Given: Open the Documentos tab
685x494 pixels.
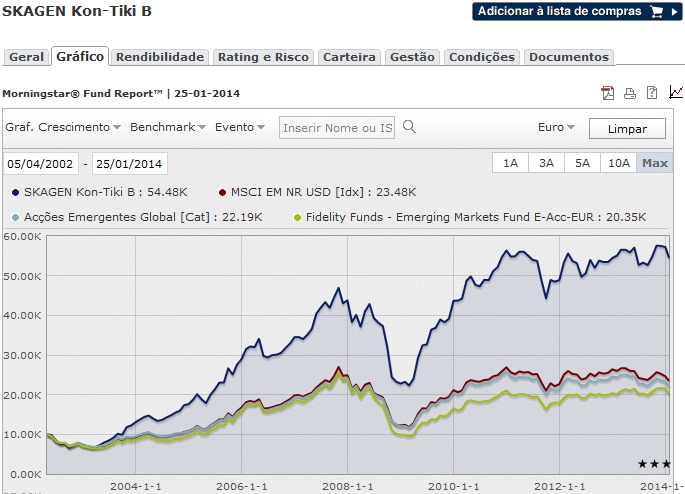Looking at the screenshot, I should [x=569, y=57].
